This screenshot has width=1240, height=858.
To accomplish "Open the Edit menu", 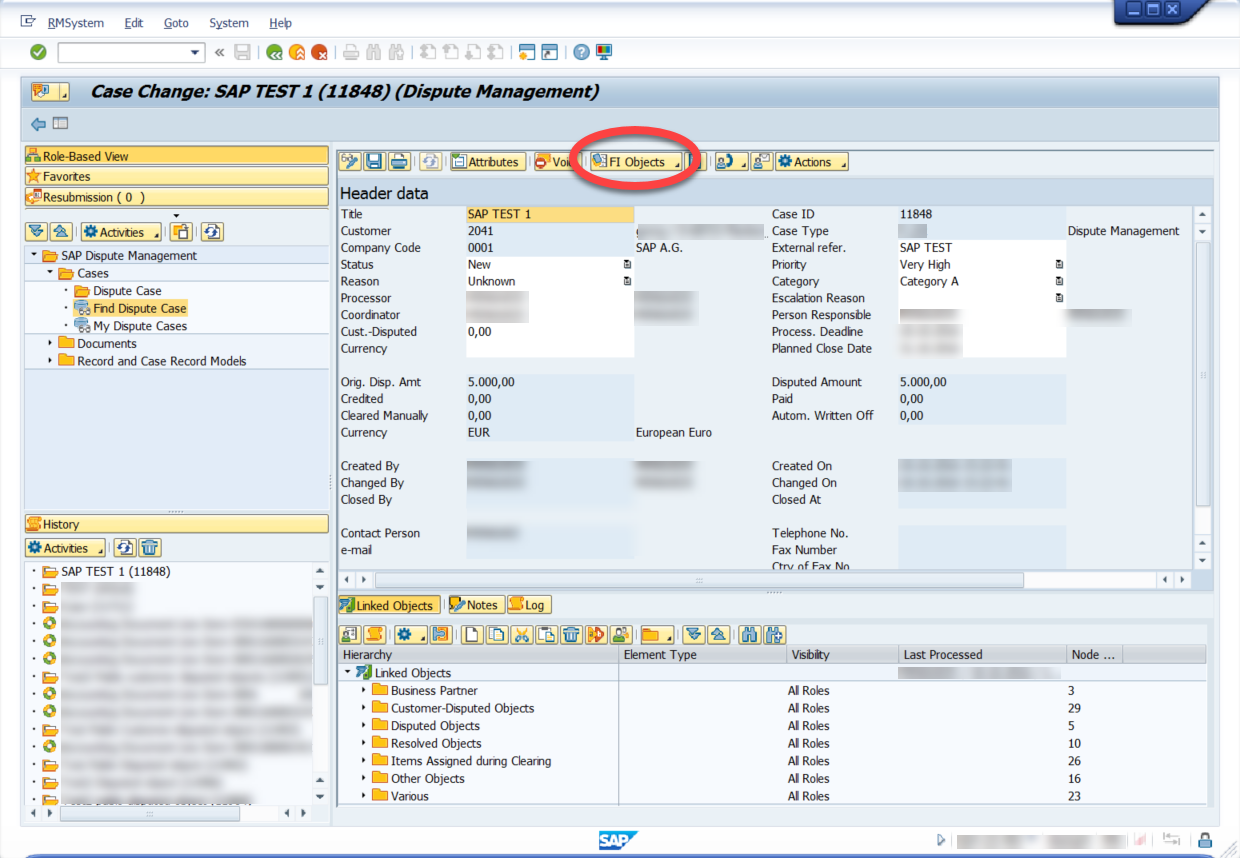I will 134,23.
